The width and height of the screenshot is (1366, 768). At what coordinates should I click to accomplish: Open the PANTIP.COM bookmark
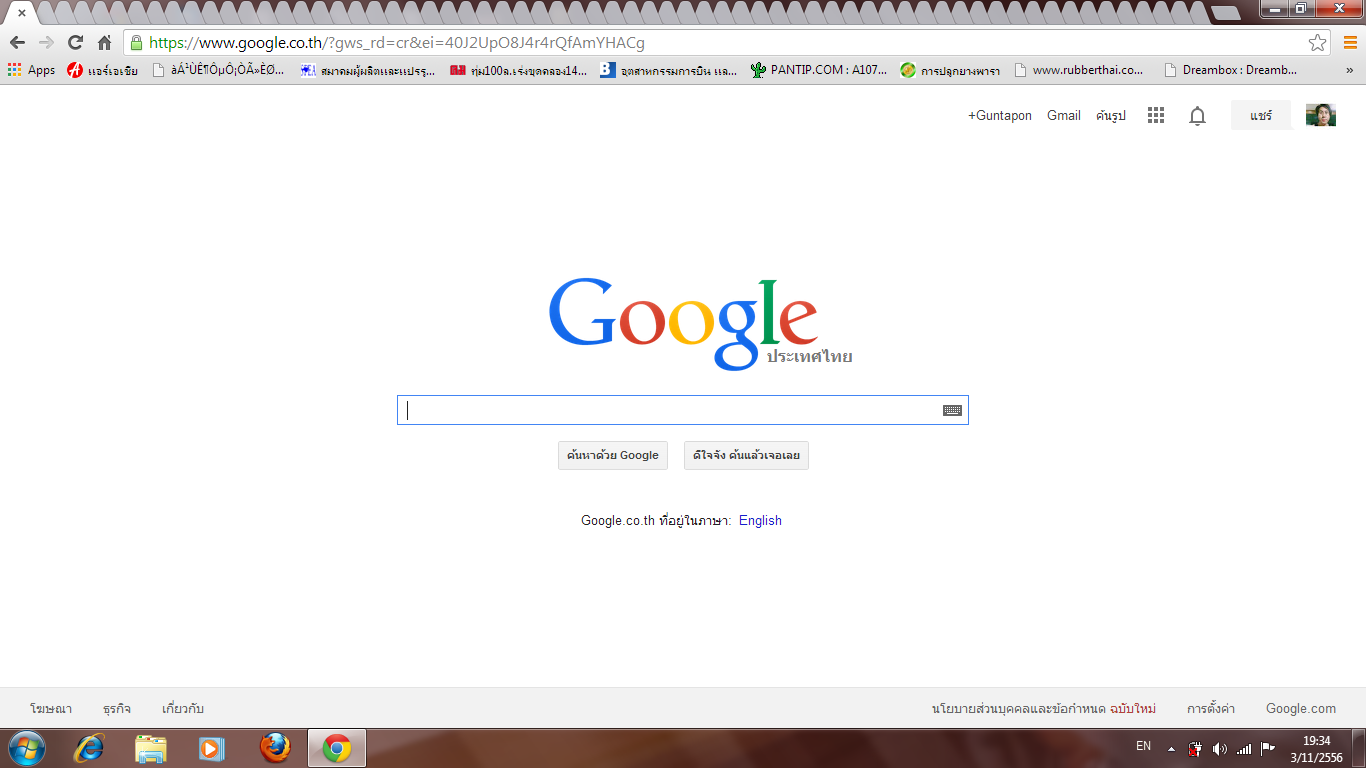point(818,70)
